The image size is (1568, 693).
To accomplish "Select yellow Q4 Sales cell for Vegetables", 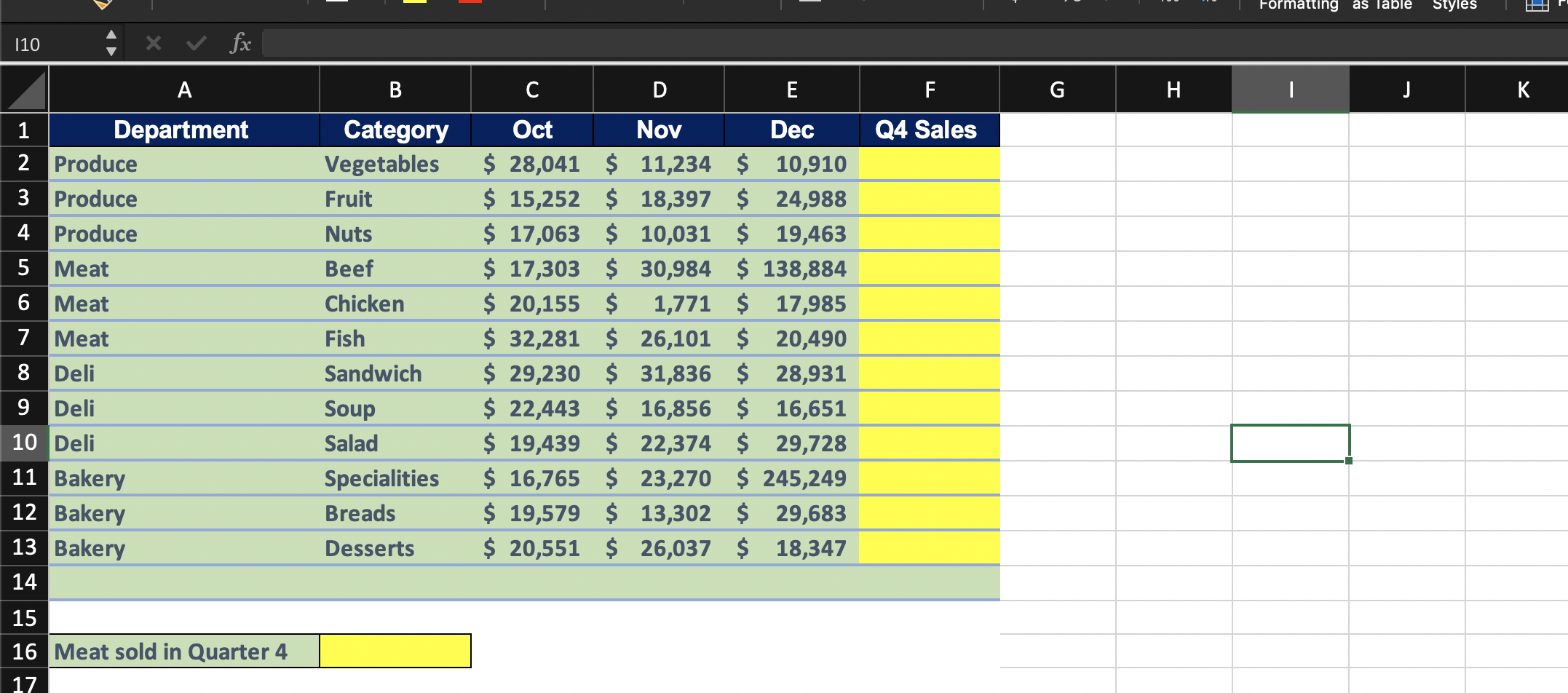I will (930, 165).
